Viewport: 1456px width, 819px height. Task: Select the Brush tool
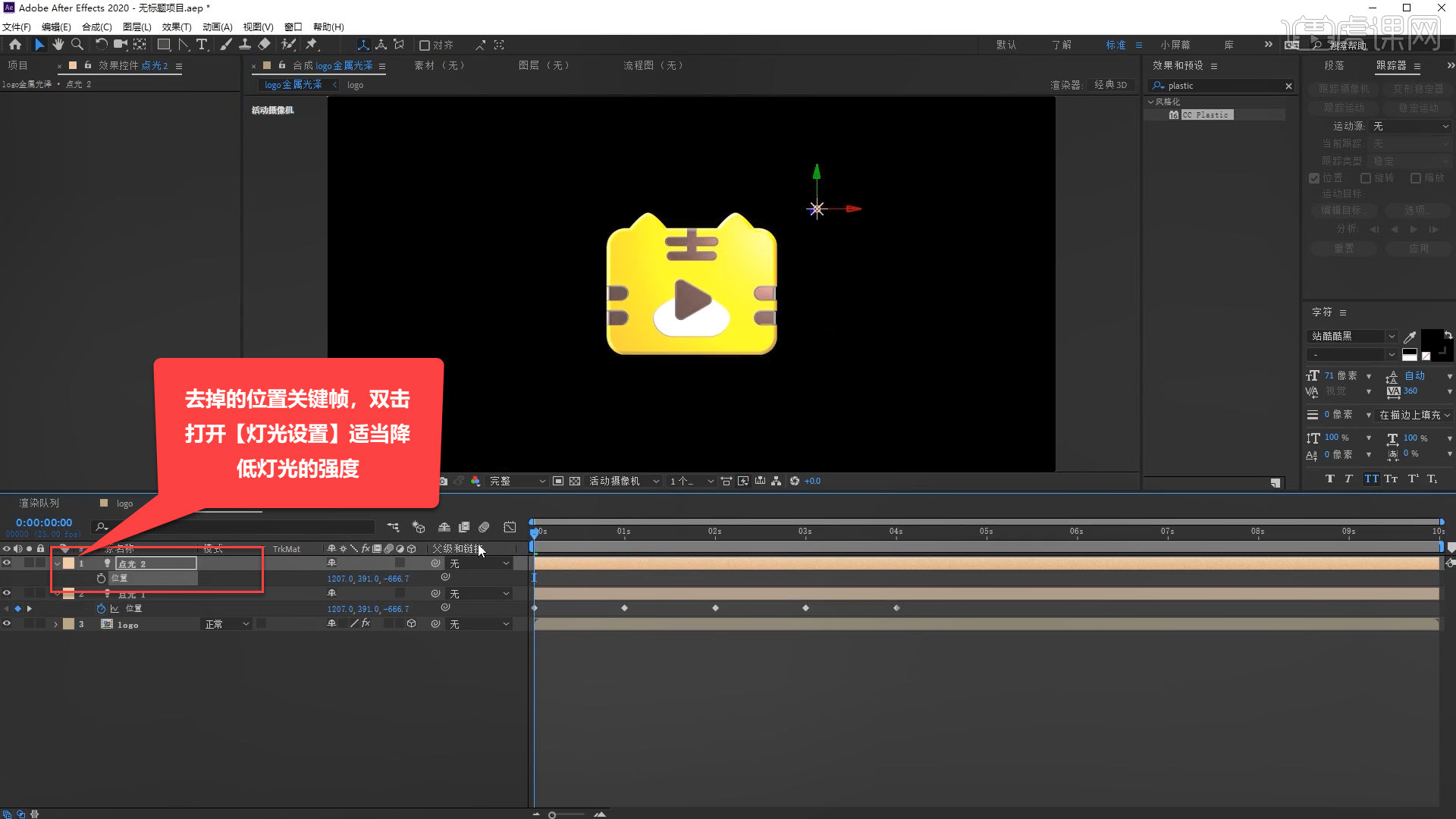point(226,45)
